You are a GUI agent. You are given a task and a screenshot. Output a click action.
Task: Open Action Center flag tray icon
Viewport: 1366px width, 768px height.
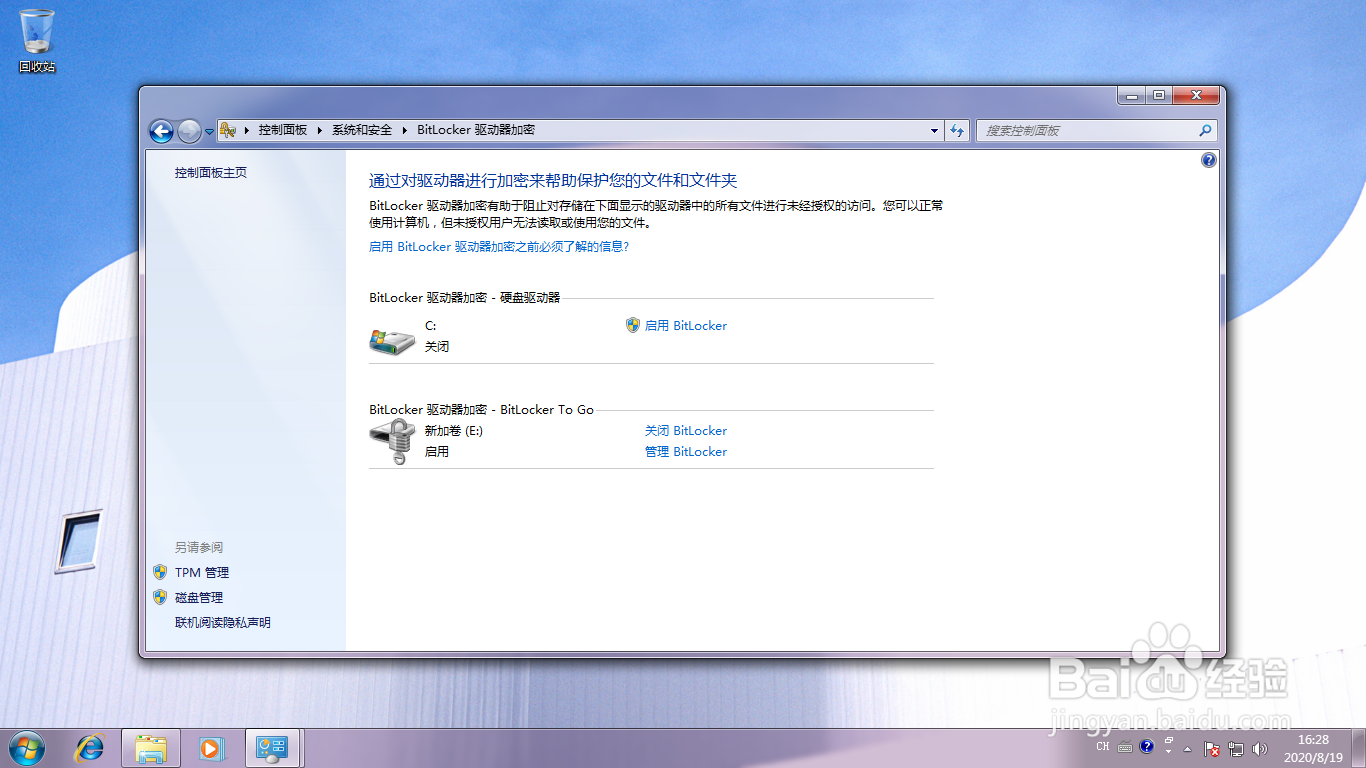pyautogui.click(x=1211, y=748)
